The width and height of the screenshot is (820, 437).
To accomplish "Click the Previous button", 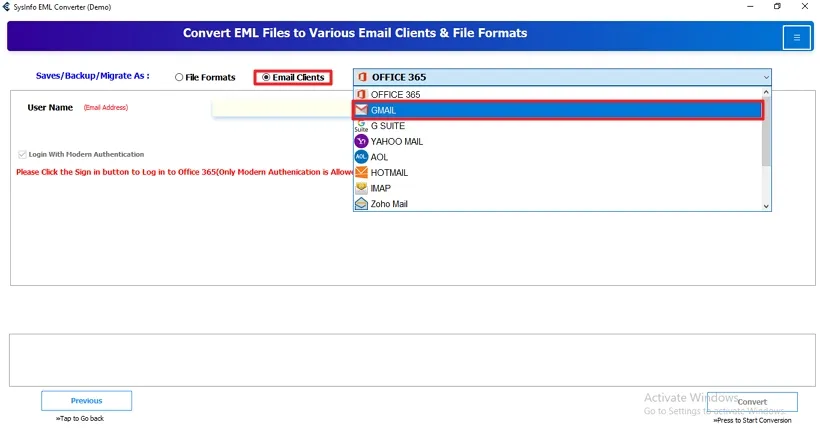I will pos(86,401).
